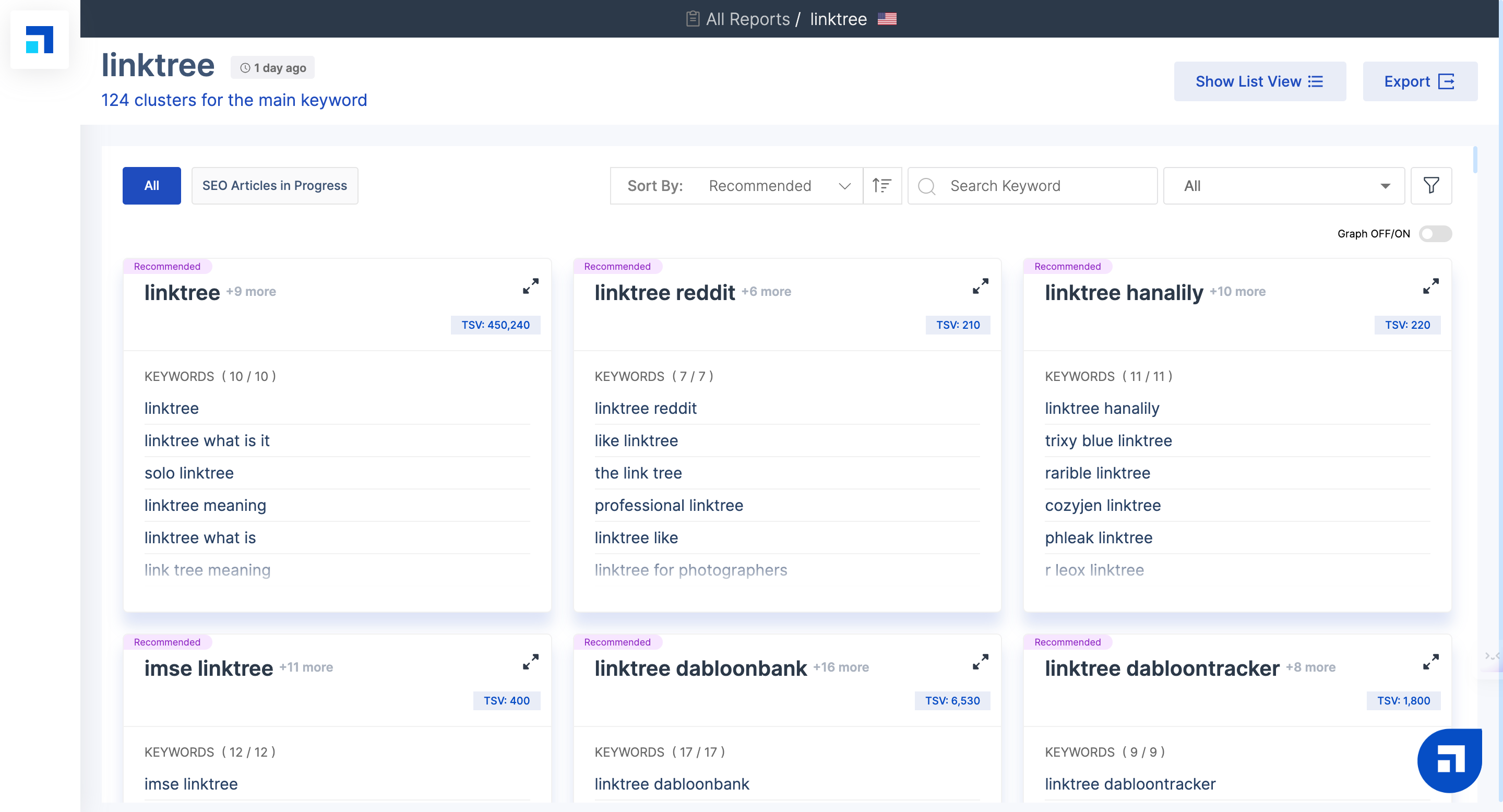
Task: Open the Sort By recommended dropdown
Action: (x=779, y=185)
